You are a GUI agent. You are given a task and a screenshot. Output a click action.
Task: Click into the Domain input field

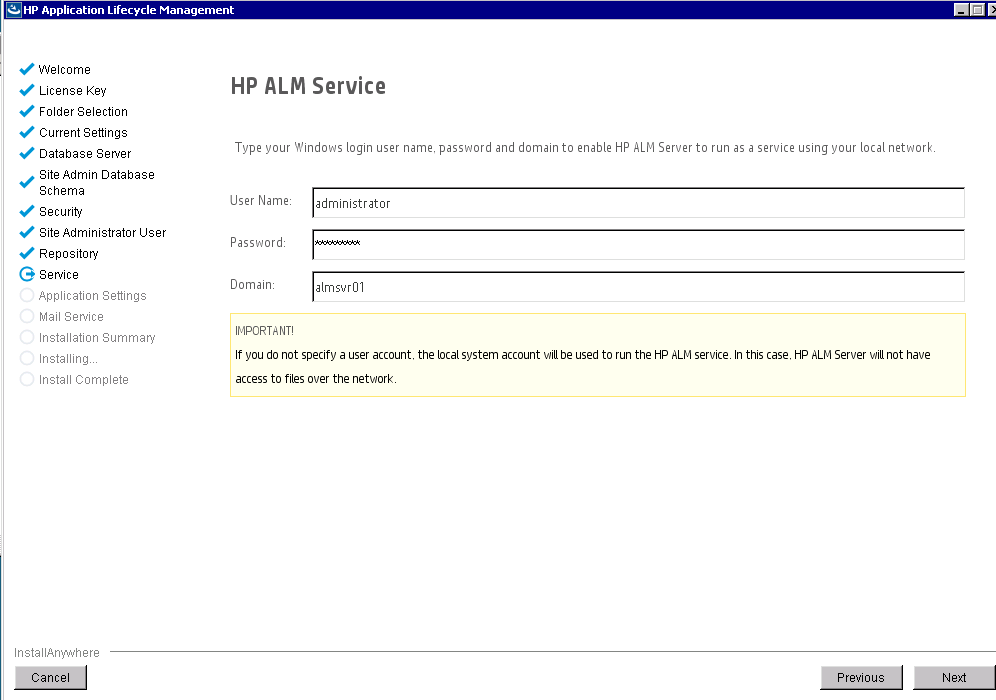pyautogui.click(x=638, y=286)
